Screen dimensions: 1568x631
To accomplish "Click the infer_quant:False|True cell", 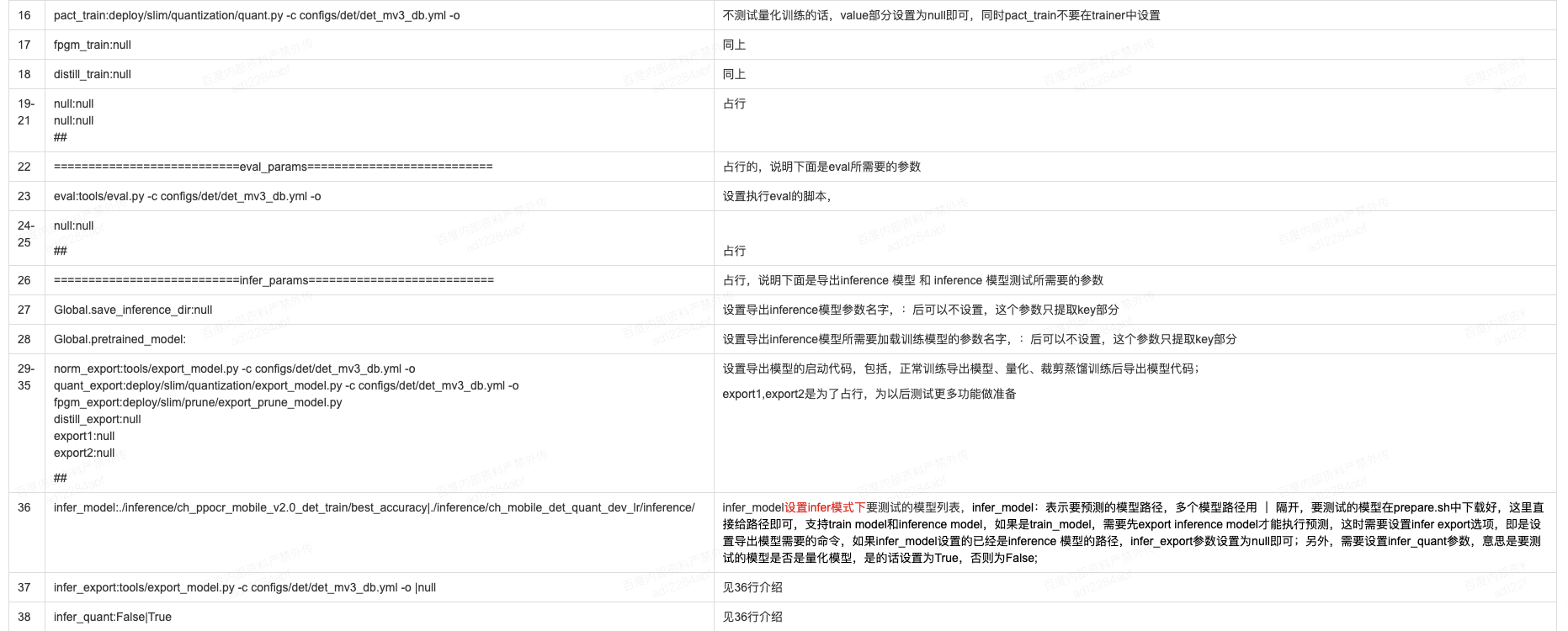I will point(379,617).
